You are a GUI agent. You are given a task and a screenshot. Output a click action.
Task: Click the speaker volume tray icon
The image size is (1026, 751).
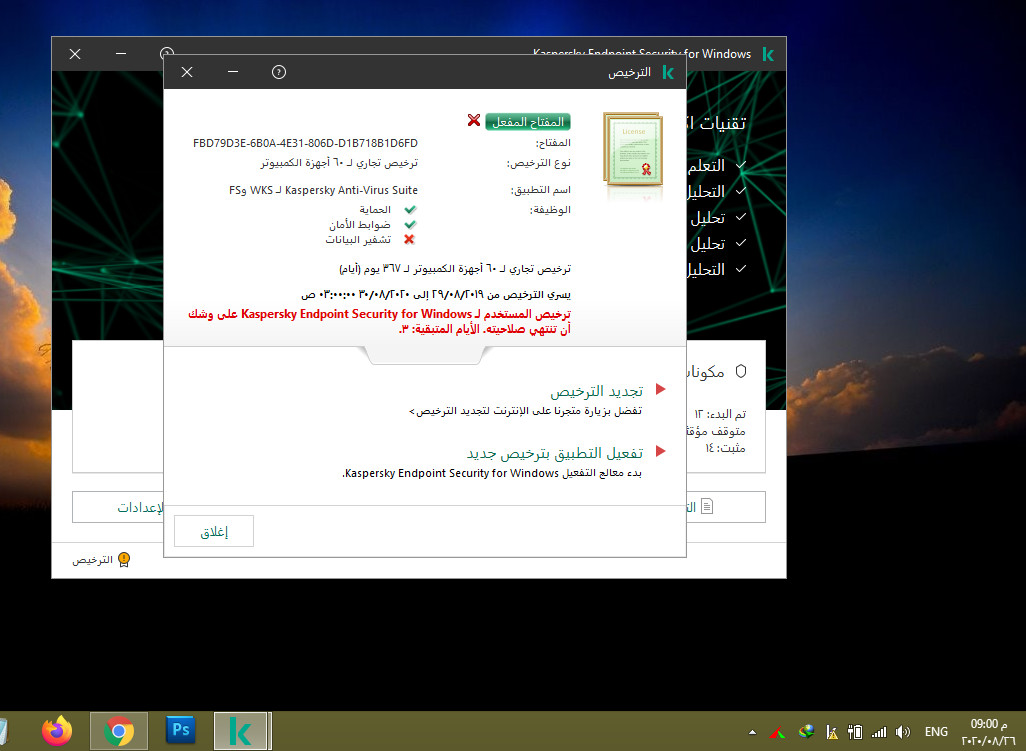coord(903,732)
